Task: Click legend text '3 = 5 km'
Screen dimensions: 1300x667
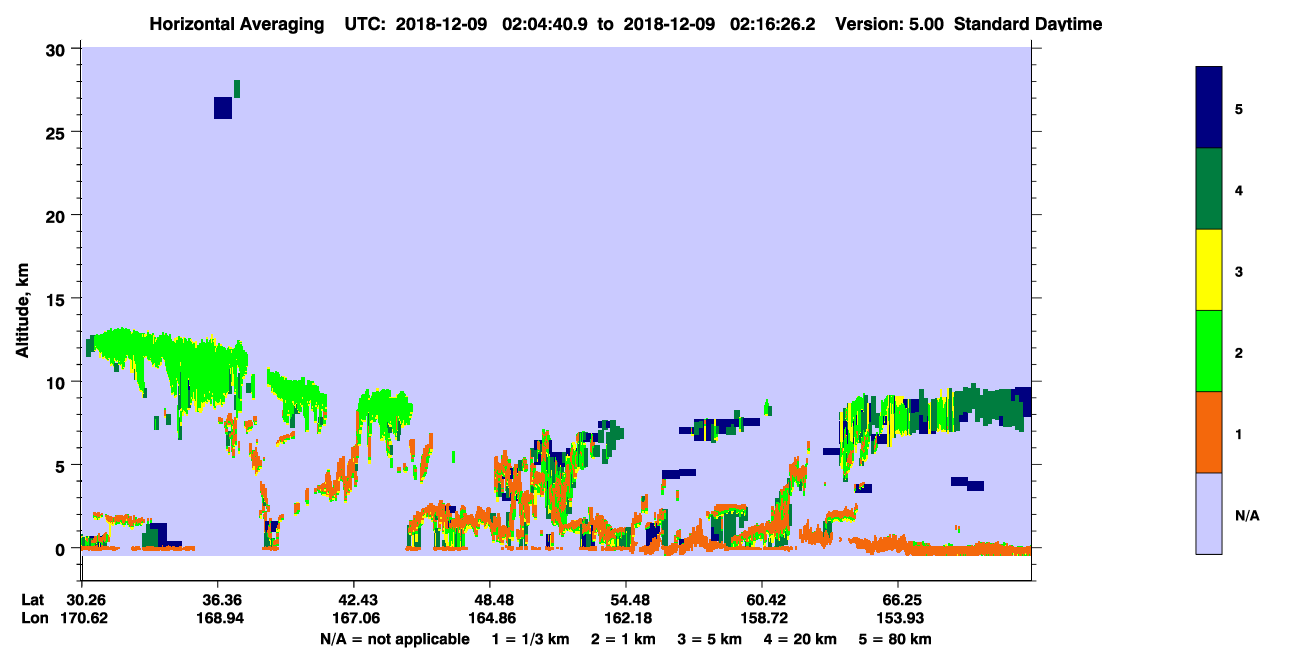Action: [710, 639]
